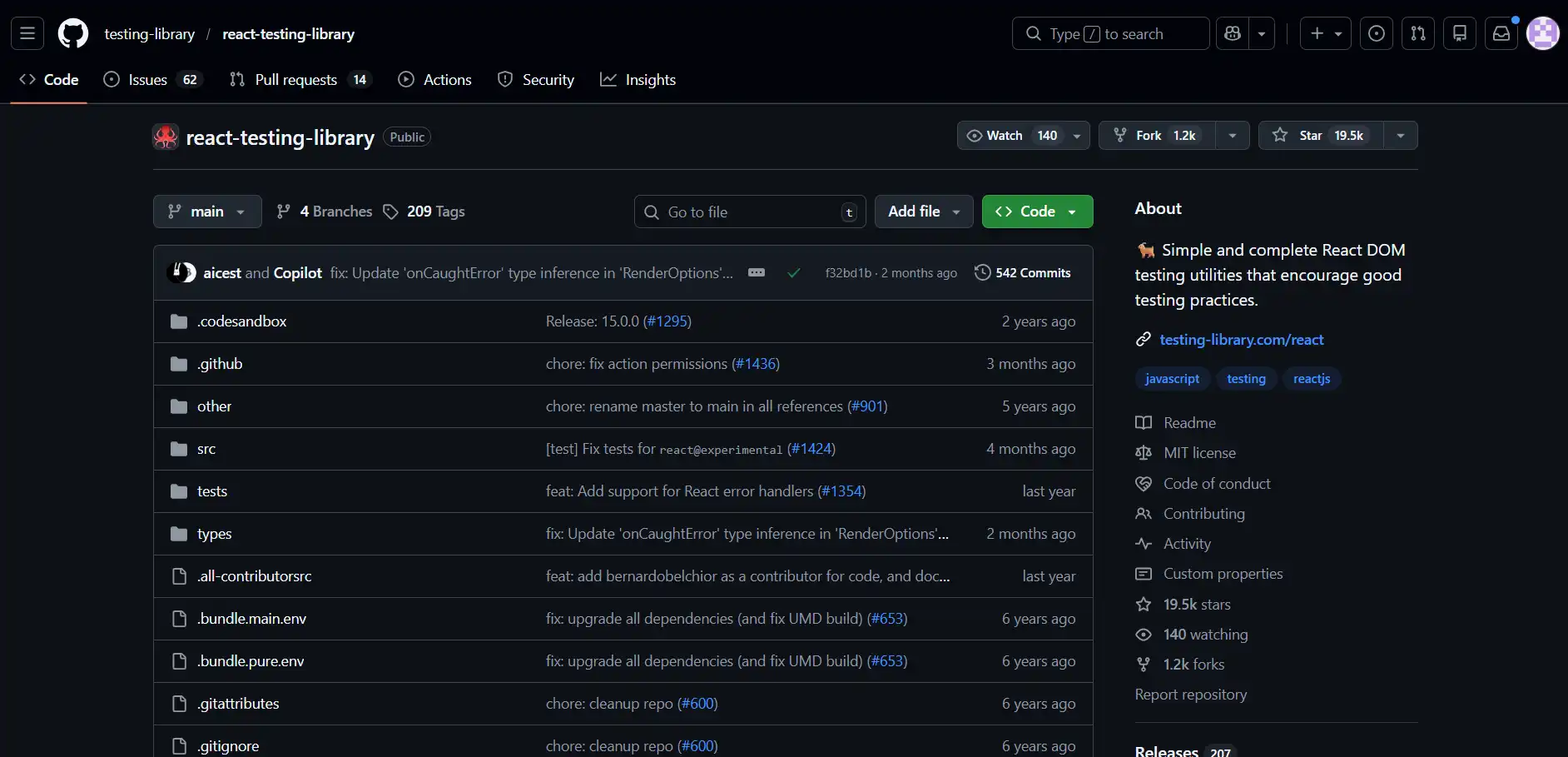This screenshot has height=757, width=1568.
Task: Open the main branch selector
Action: click(206, 211)
